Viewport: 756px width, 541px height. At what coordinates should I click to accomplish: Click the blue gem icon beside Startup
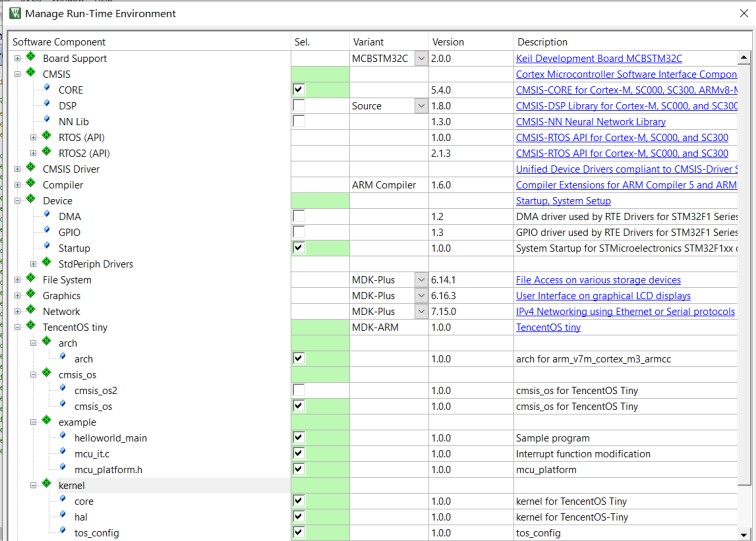[x=47, y=246]
